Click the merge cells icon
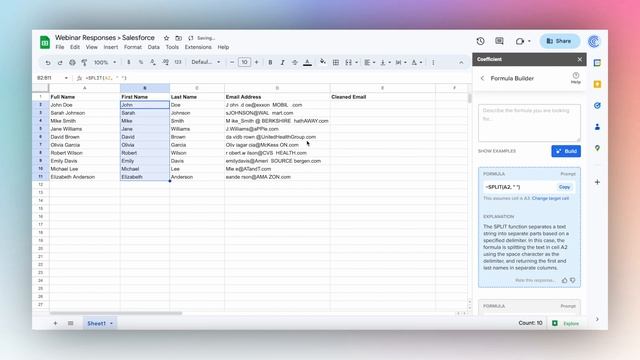This screenshot has width=640, height=360. pyautogui.click(x=348, y=62)
